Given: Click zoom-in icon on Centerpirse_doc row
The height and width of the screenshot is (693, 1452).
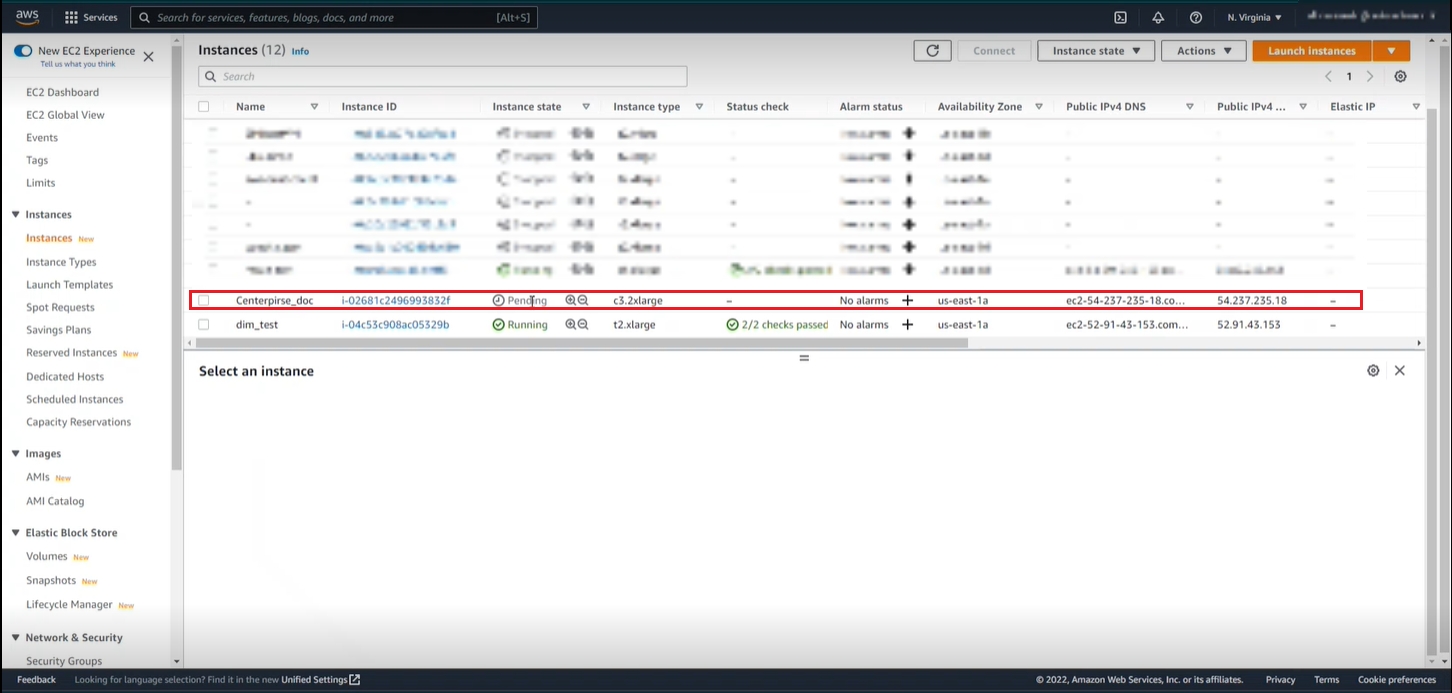Looking at the screenshot, I should tap(571, 300).
